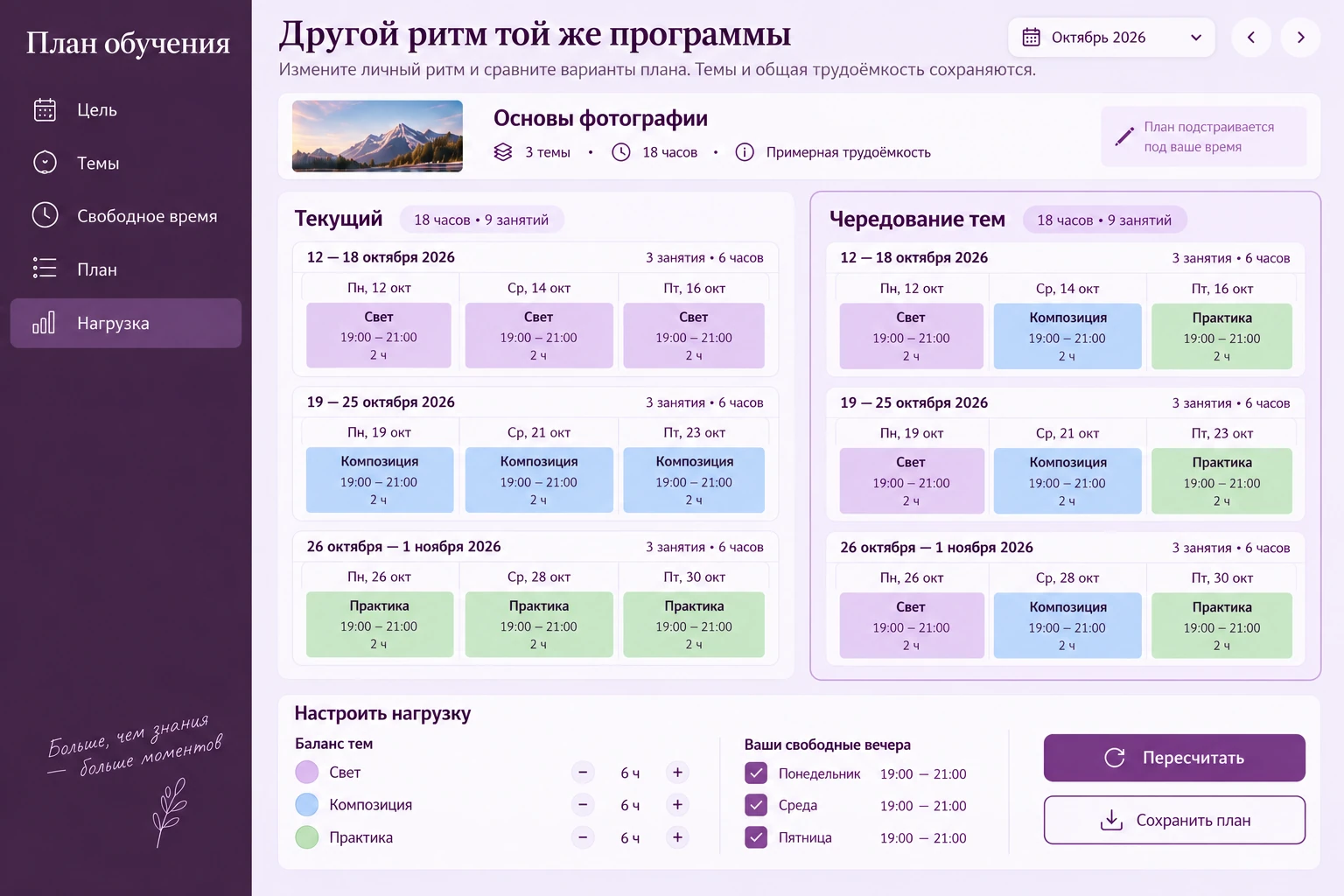
Task: Open Свободное время in the sidebar
Action: coord(126,216)
